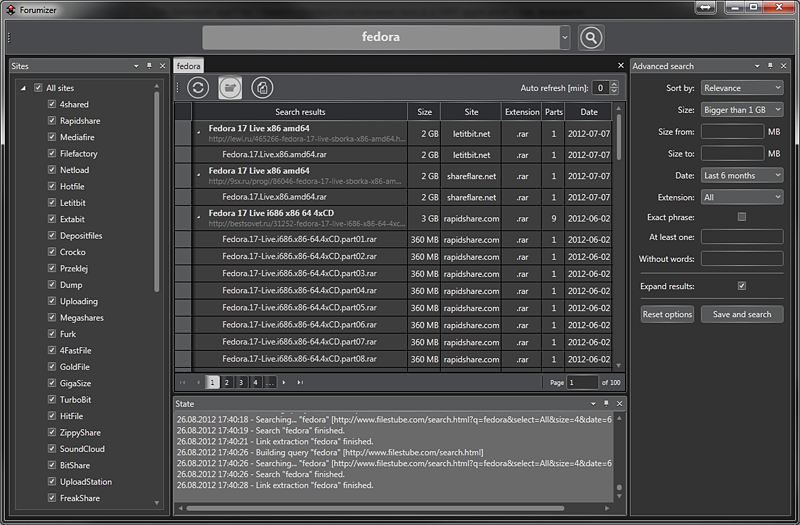This screenshot has height=525, width=800.
Task: Pin the Advanced search panel
Action: 770,66
